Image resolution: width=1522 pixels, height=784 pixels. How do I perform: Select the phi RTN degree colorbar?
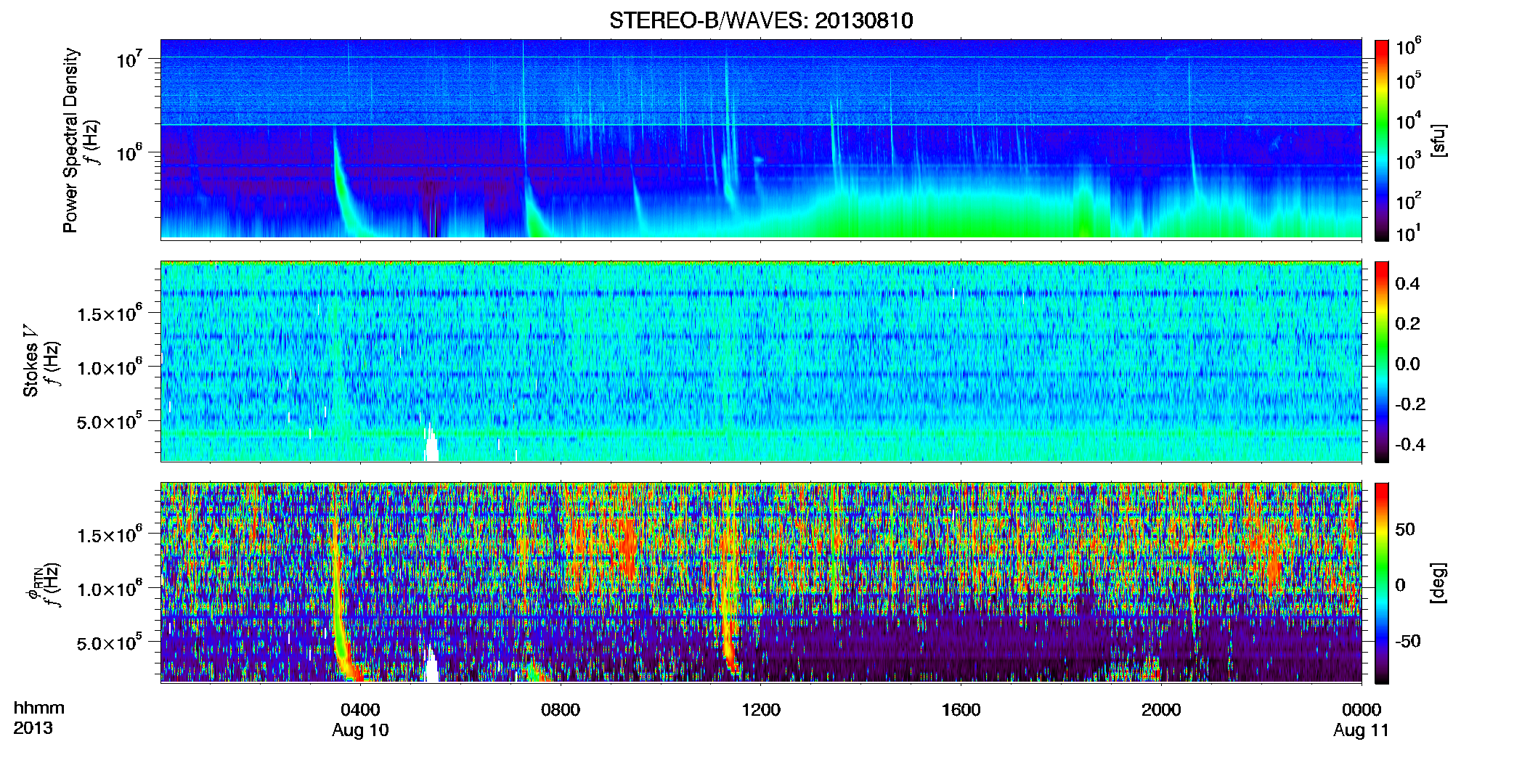point(1382,583)
